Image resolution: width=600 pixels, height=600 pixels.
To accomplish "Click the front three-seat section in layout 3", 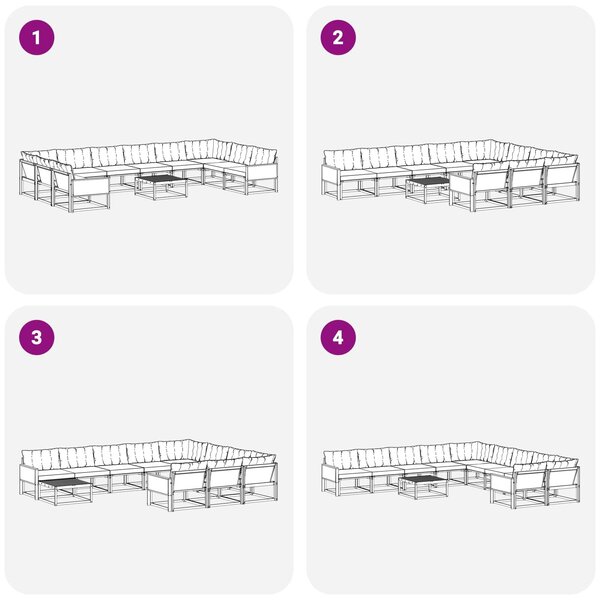I will point(212,486).
